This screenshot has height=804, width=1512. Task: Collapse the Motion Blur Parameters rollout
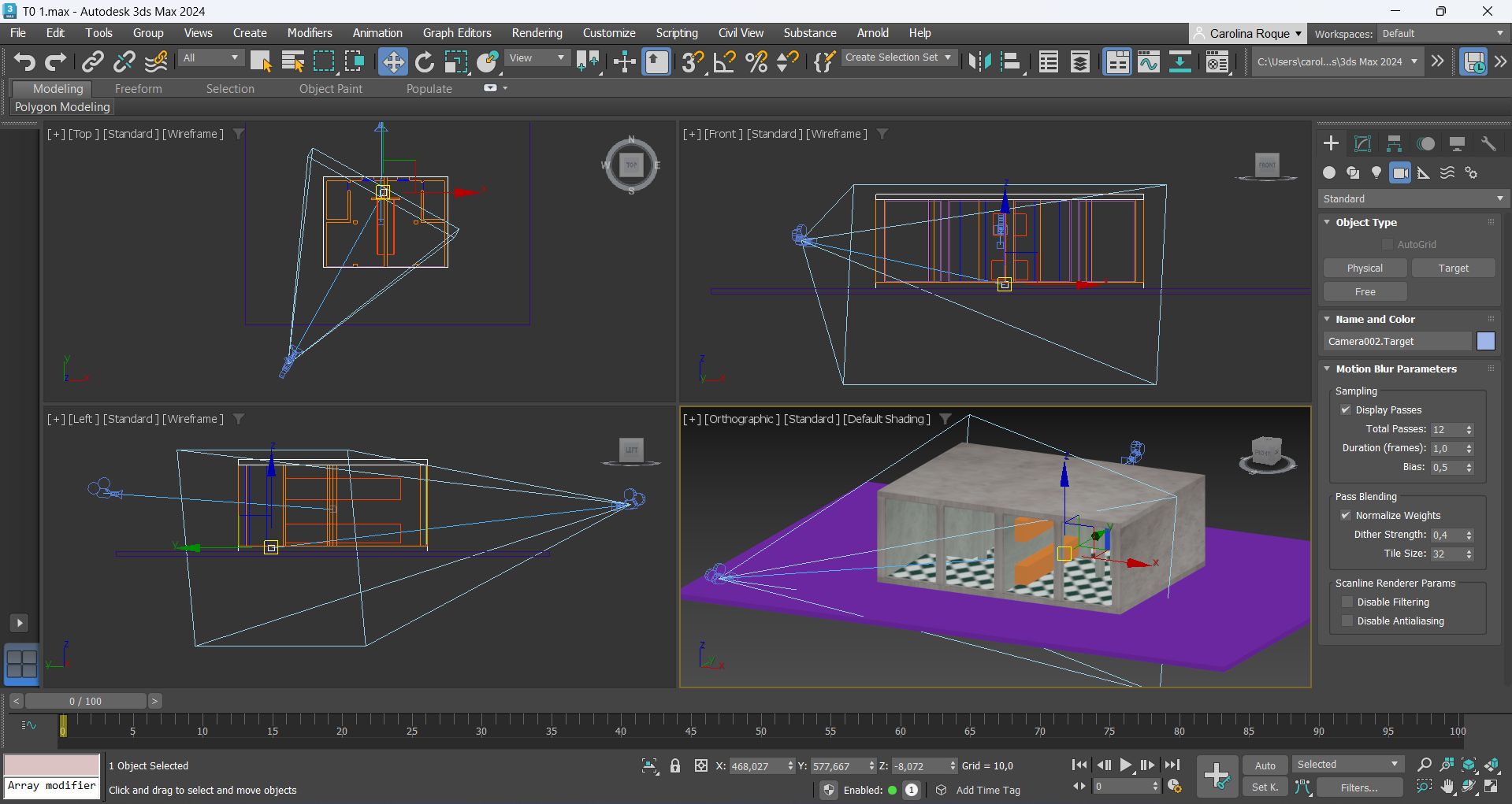coord(1395,369)
